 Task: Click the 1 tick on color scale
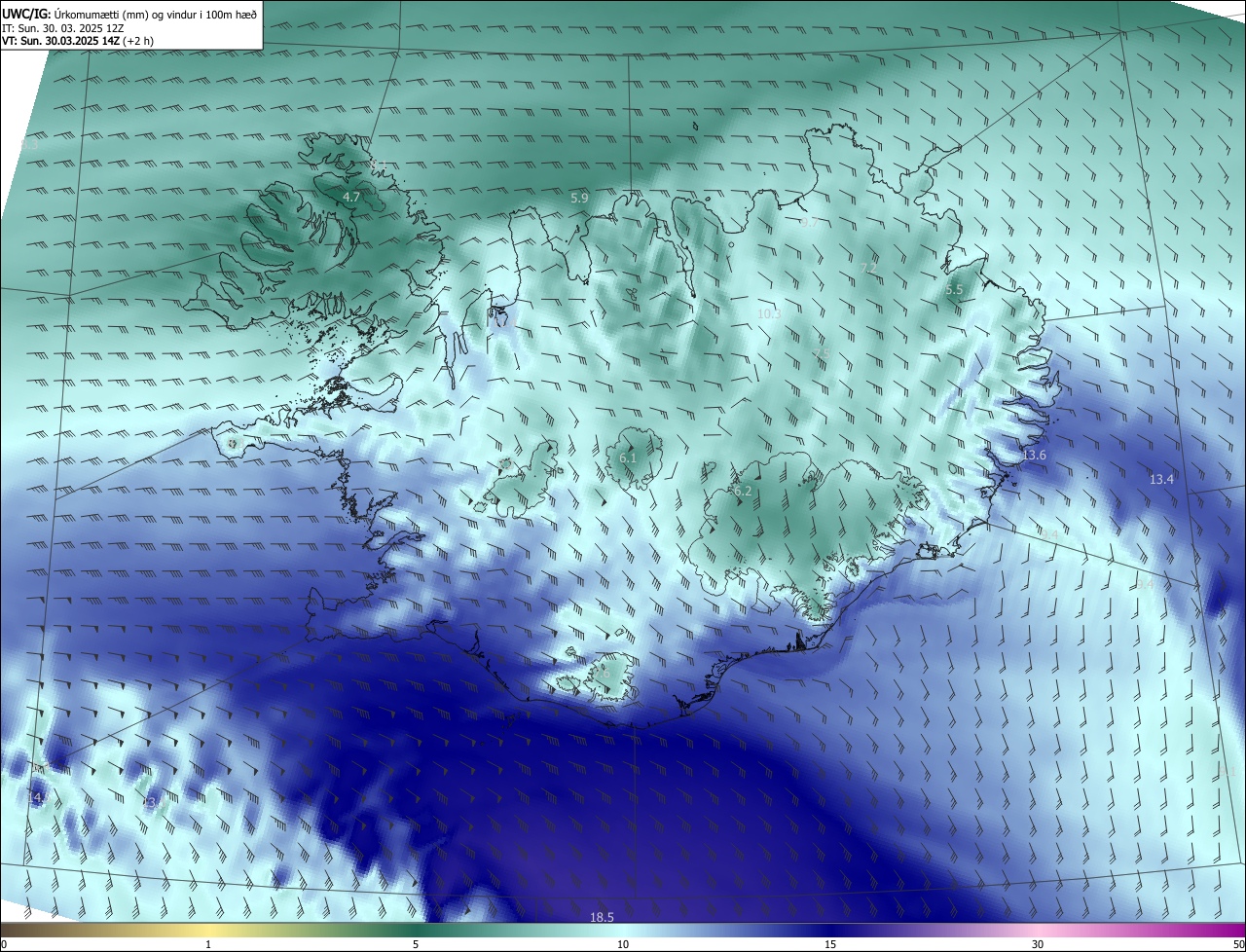click(x=208, y=945)
